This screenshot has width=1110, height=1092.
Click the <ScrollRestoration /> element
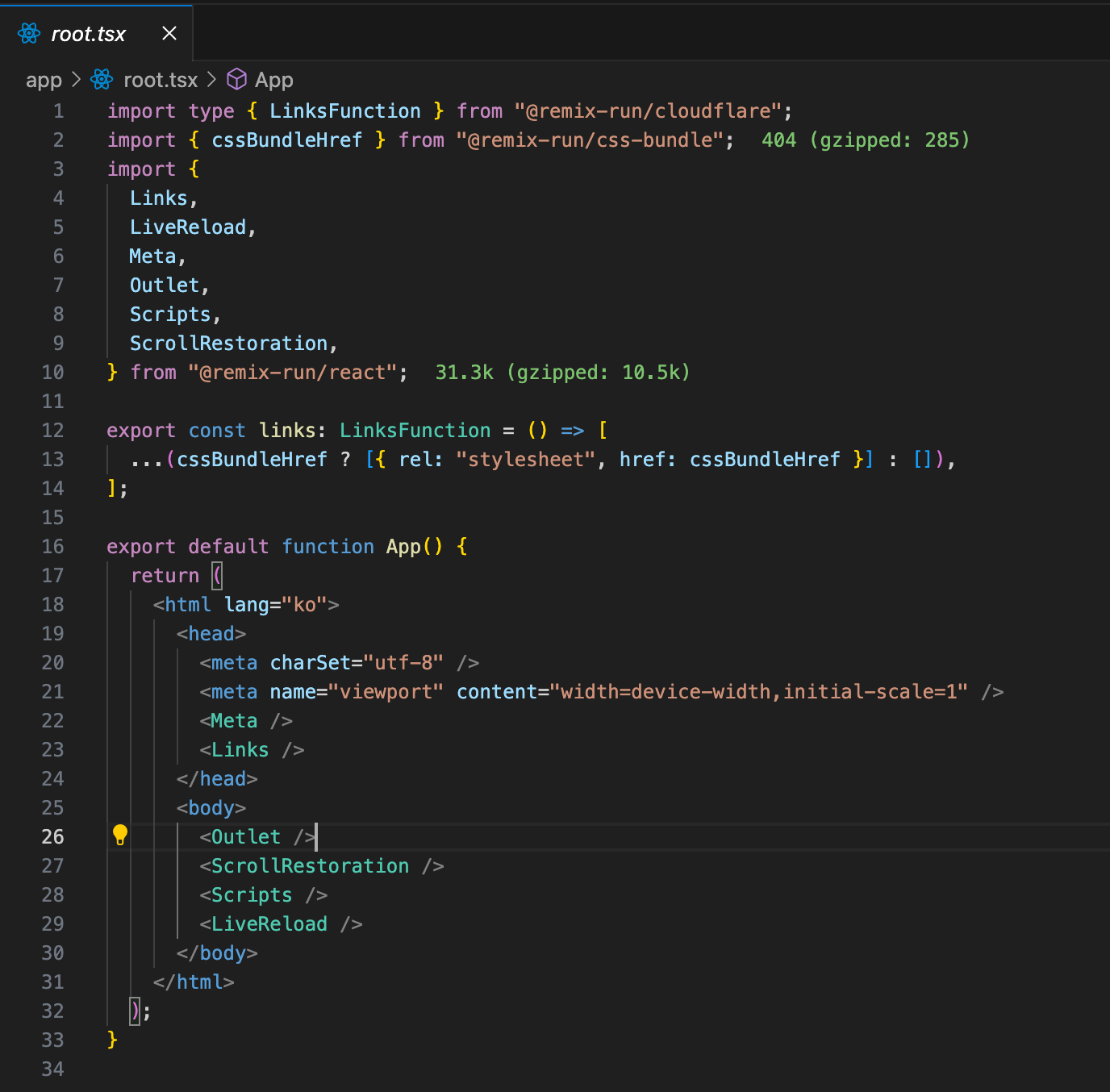(322, 866)
